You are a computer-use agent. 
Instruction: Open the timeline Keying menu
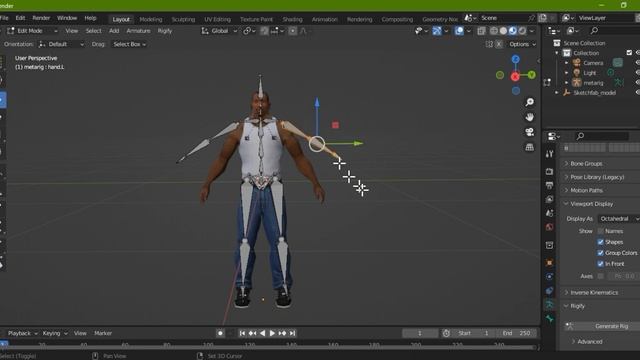point(55,333)
